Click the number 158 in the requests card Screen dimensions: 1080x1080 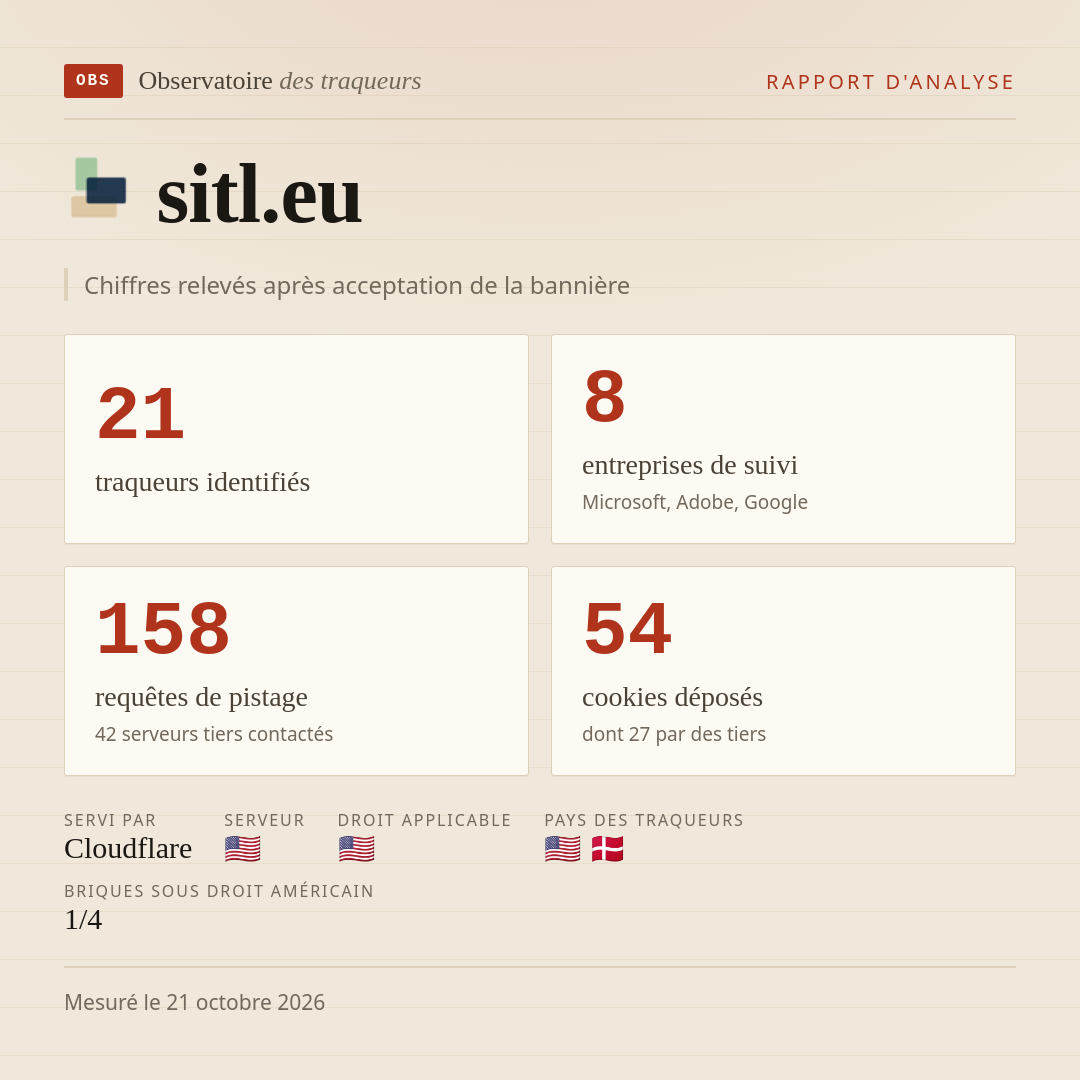(163, 629)
